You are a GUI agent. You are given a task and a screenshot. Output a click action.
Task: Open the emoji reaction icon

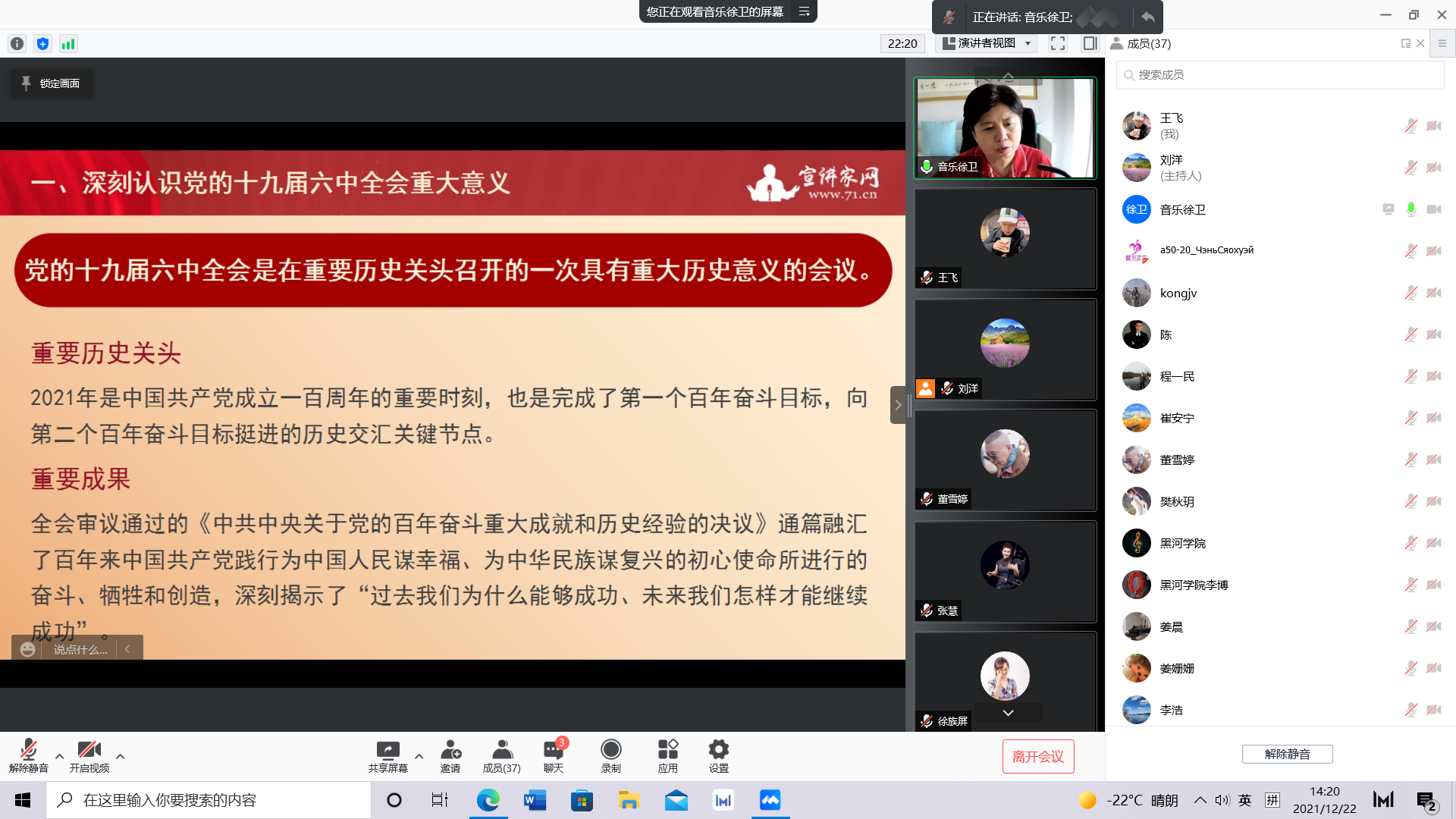coord(27,650)
